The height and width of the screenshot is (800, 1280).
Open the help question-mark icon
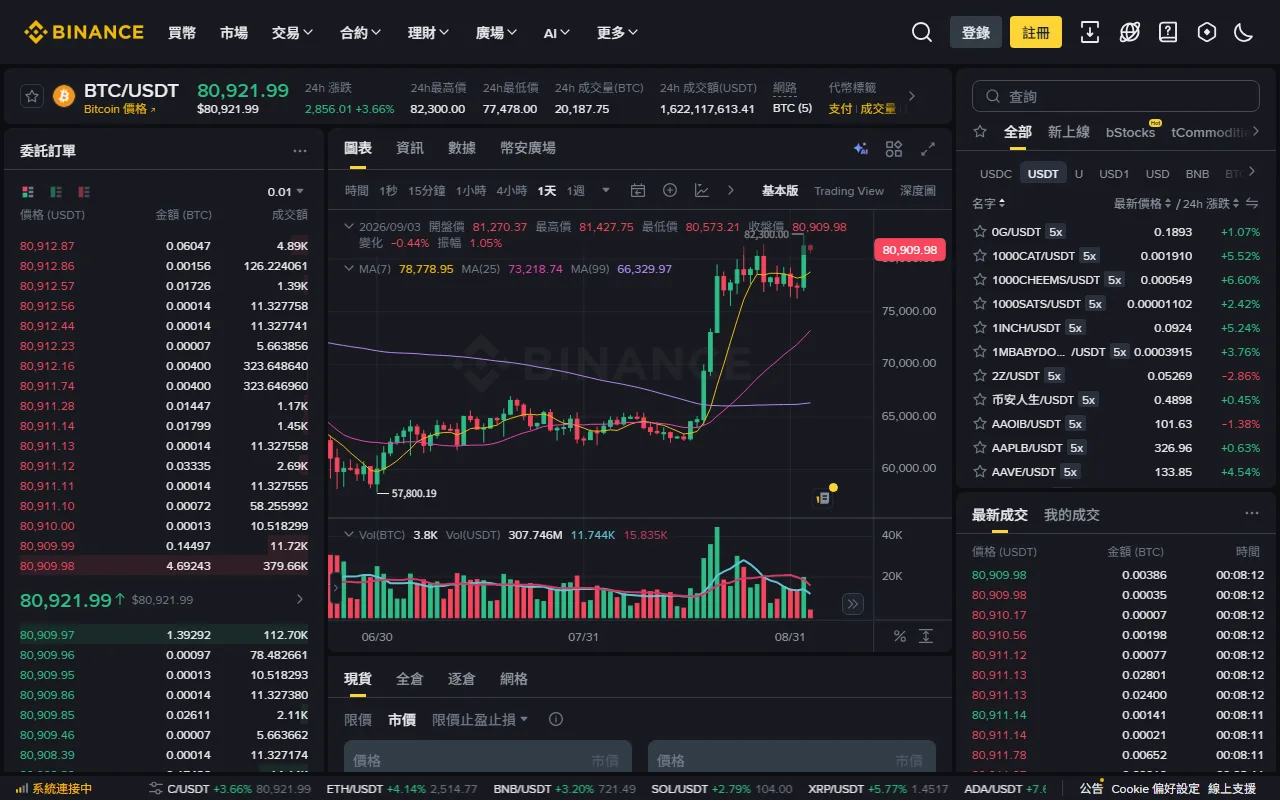coord(1168,32)
